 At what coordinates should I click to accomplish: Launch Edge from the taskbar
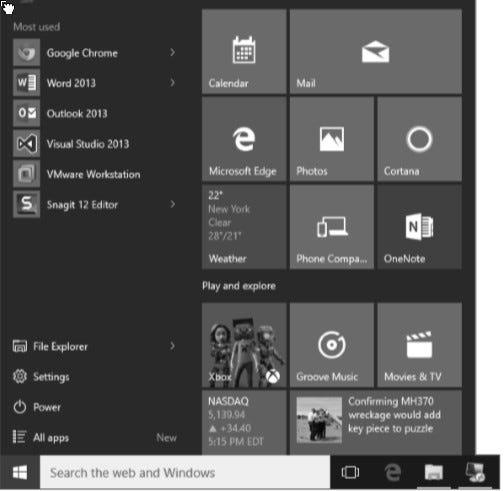(393, 473)
